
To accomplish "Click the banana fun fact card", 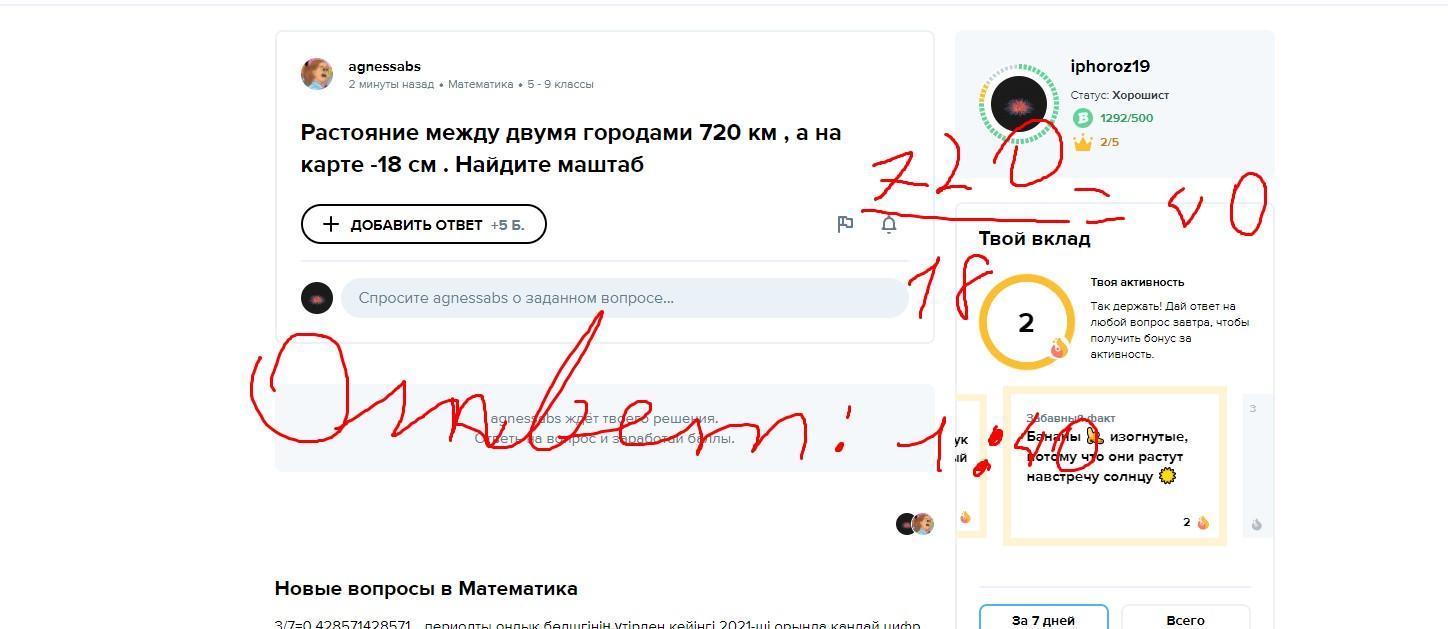I will coord(1115,467).
